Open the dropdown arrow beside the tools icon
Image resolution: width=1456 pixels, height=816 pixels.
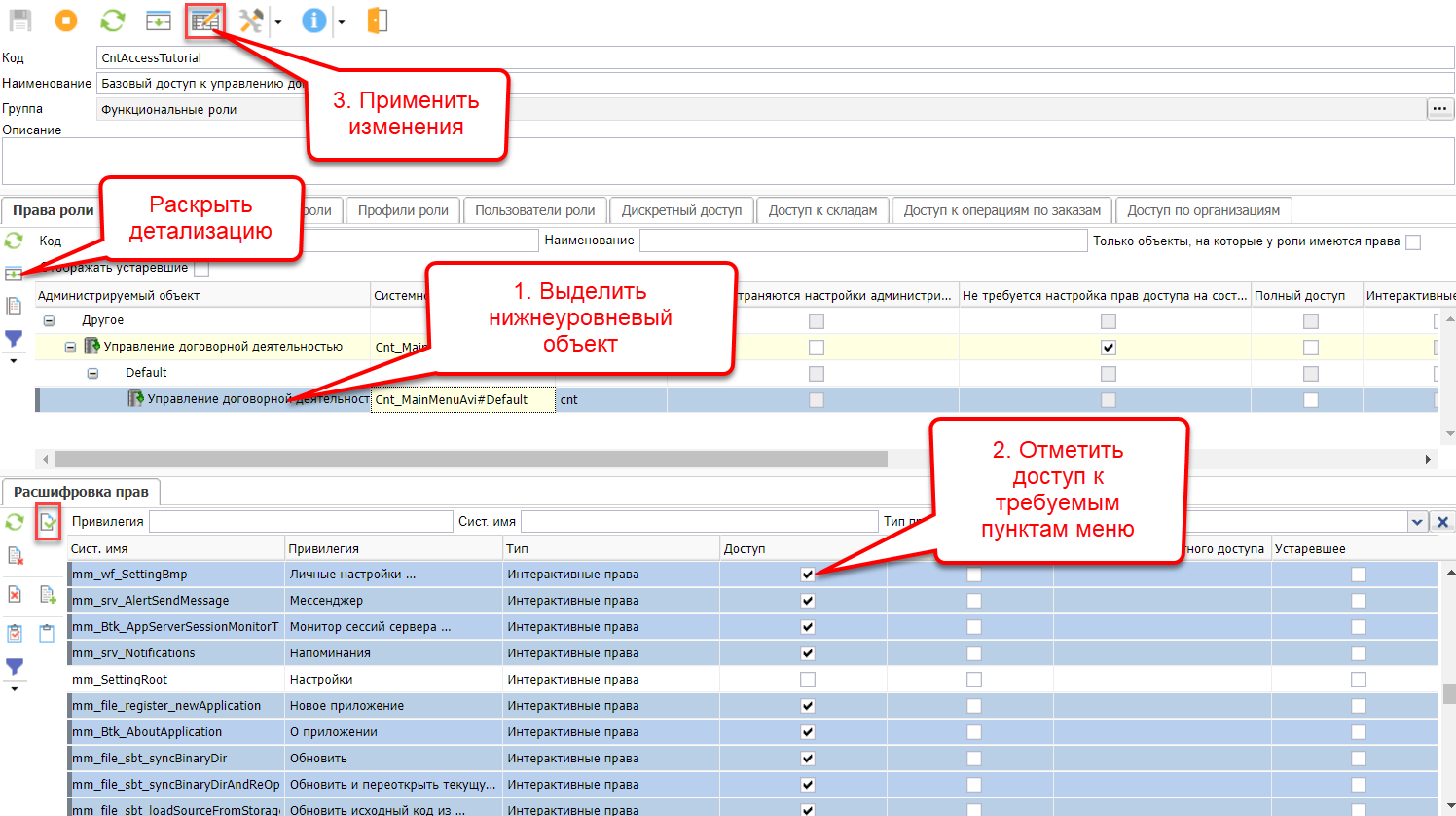278,22
